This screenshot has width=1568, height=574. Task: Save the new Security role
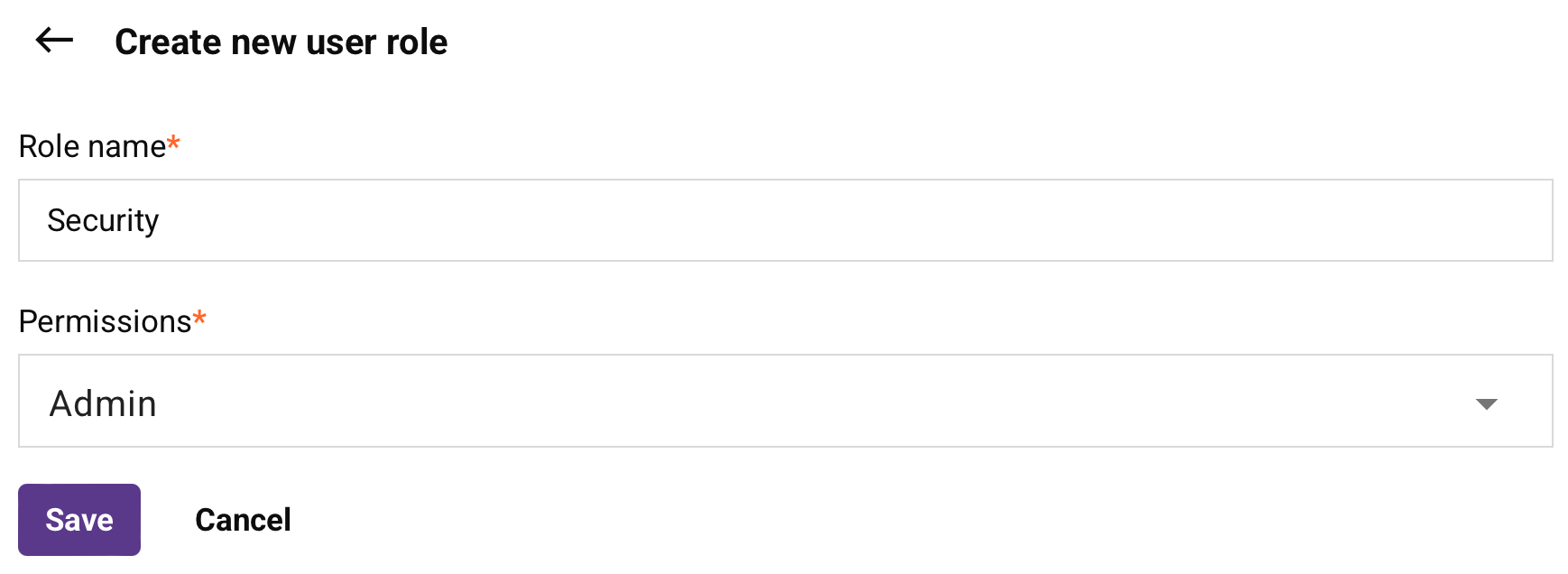(x=79, y=520)
